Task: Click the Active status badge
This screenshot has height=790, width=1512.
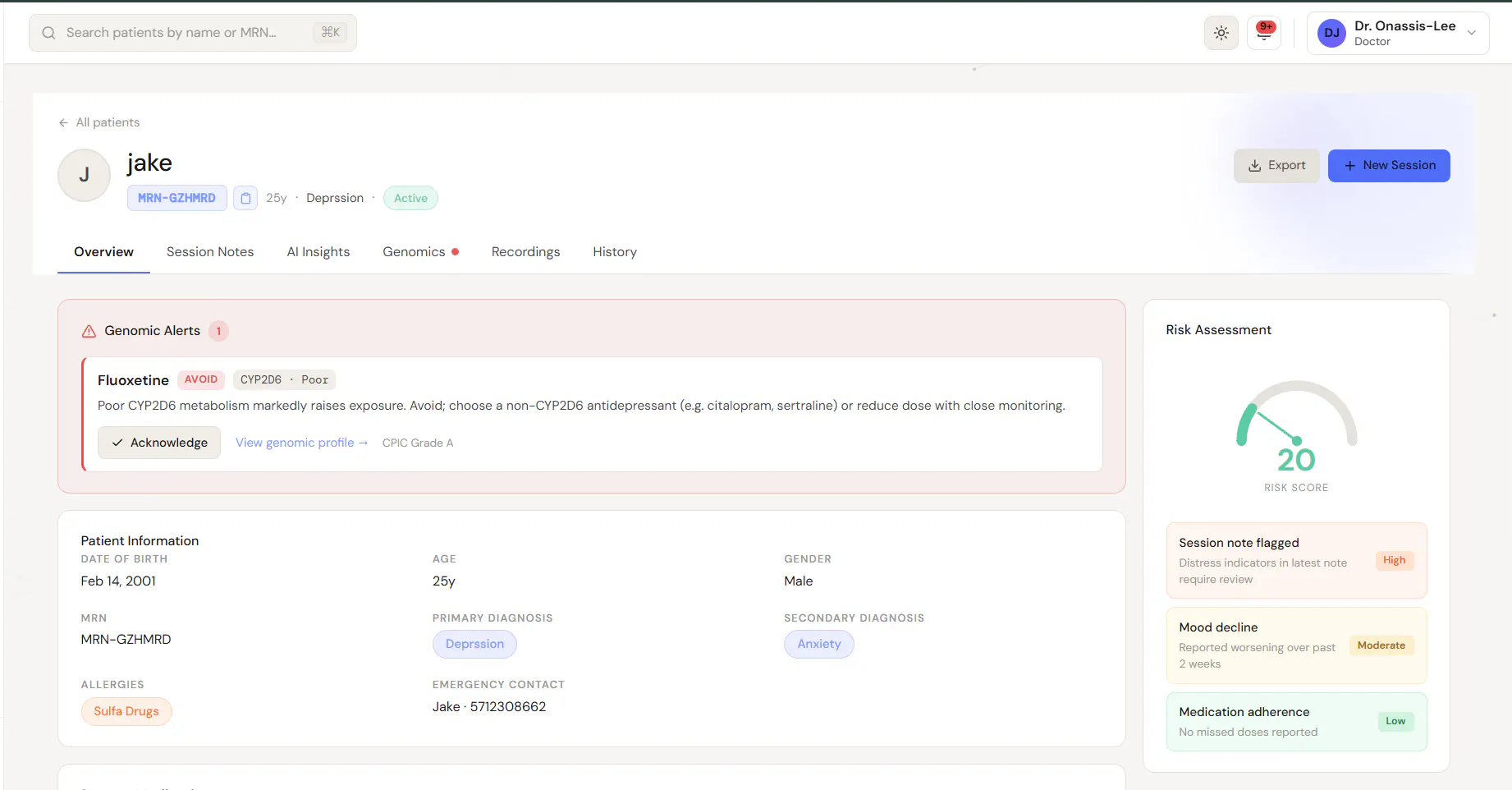Action: pos(410,198)
